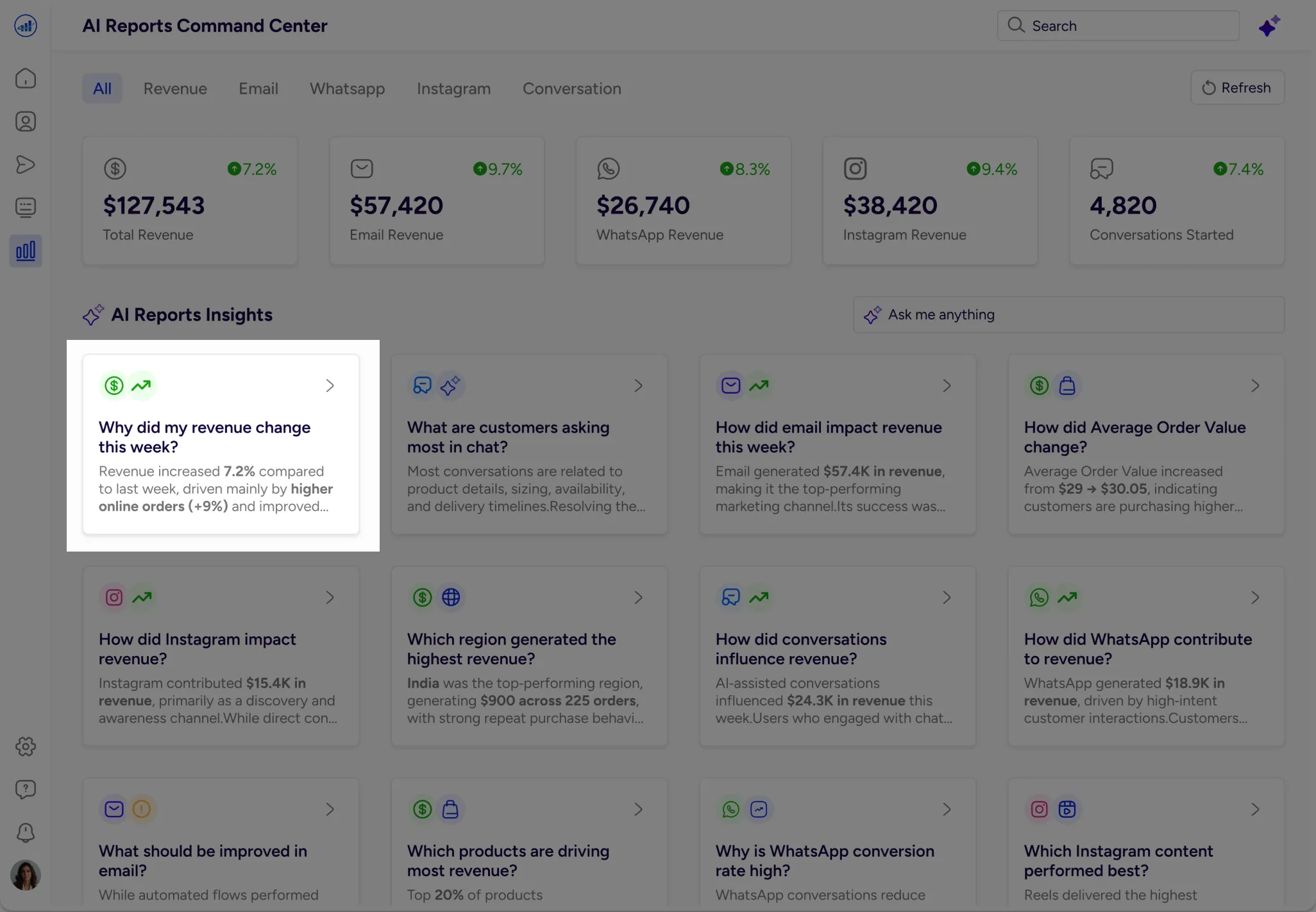This screenshot has width=1316, height=912.
Task: Open notifications bell in sidebar
Action: 26,832
